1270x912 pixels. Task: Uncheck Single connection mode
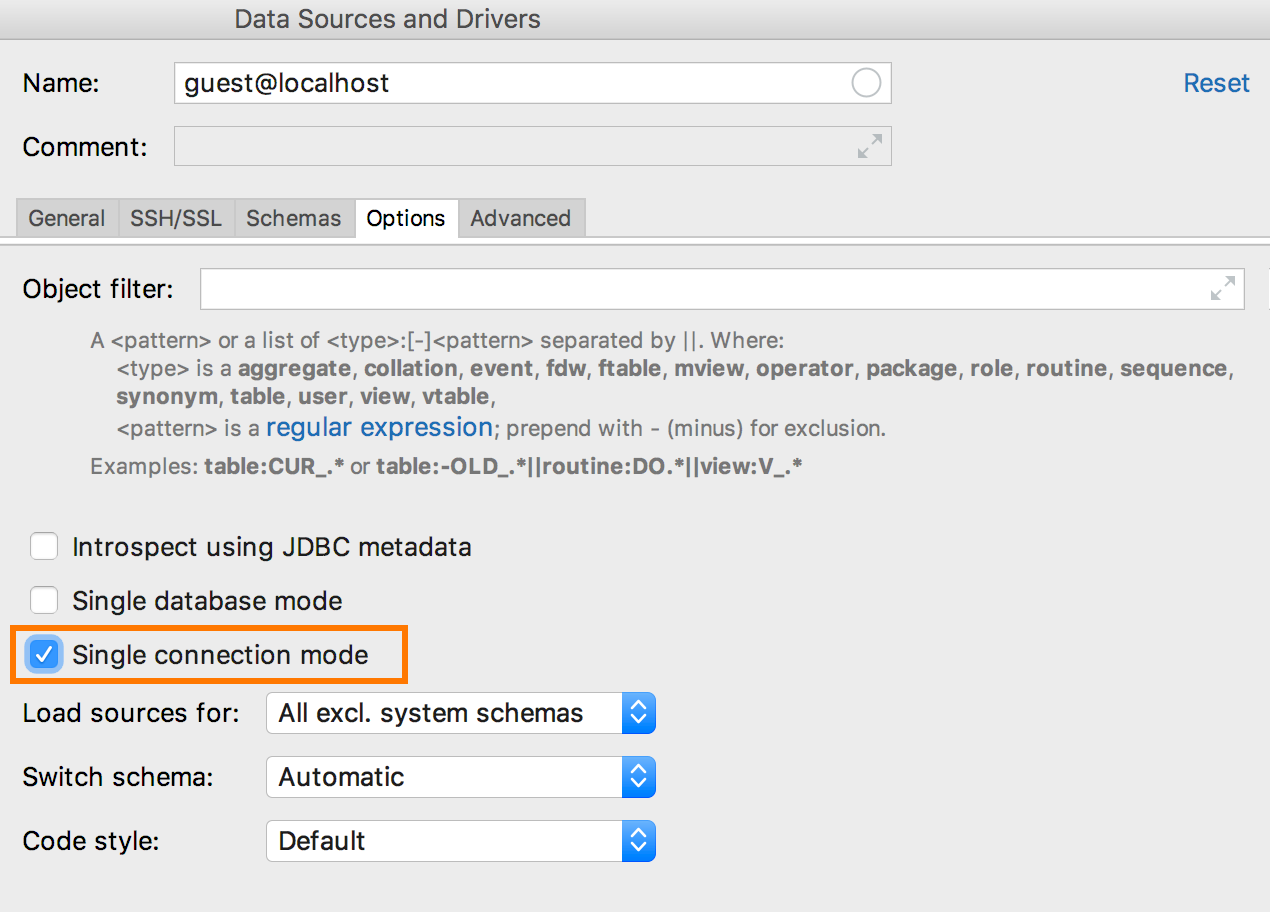(44, 655)
